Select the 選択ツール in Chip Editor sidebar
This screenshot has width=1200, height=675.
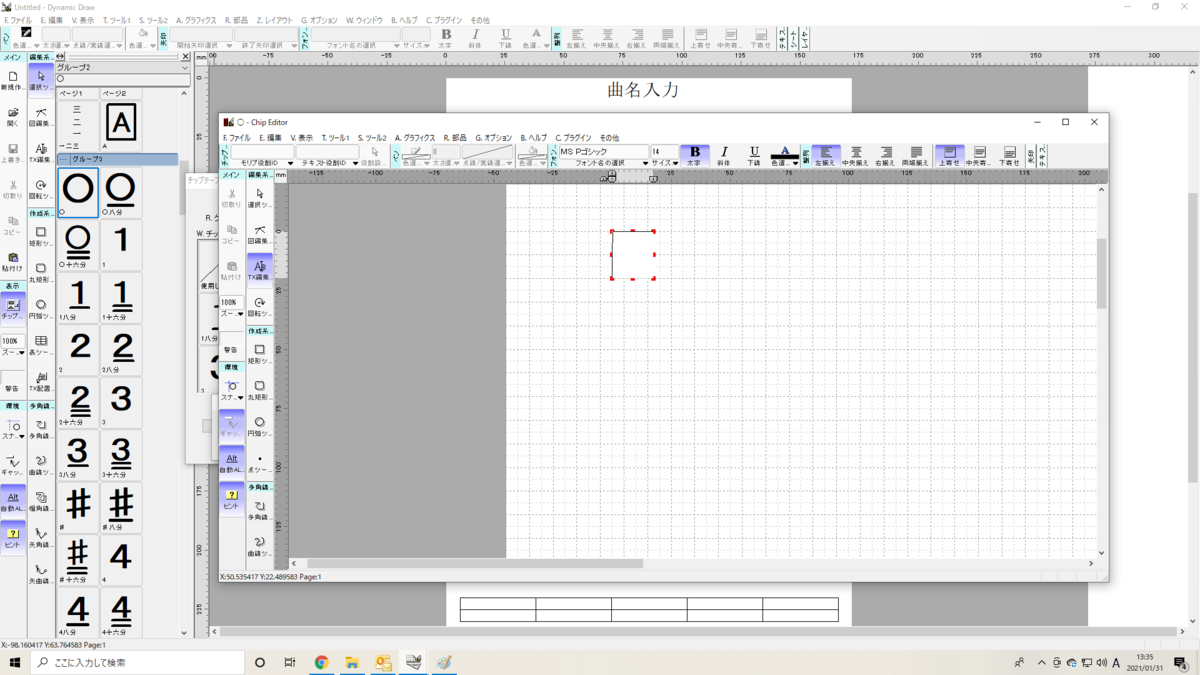[259, 197]
